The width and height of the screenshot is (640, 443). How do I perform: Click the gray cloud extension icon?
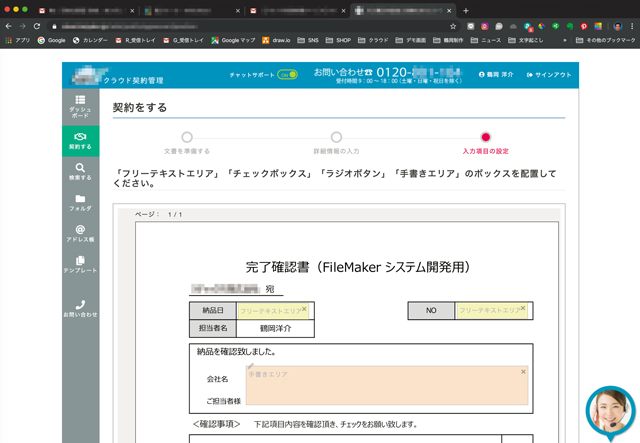[x=513, y=26]
